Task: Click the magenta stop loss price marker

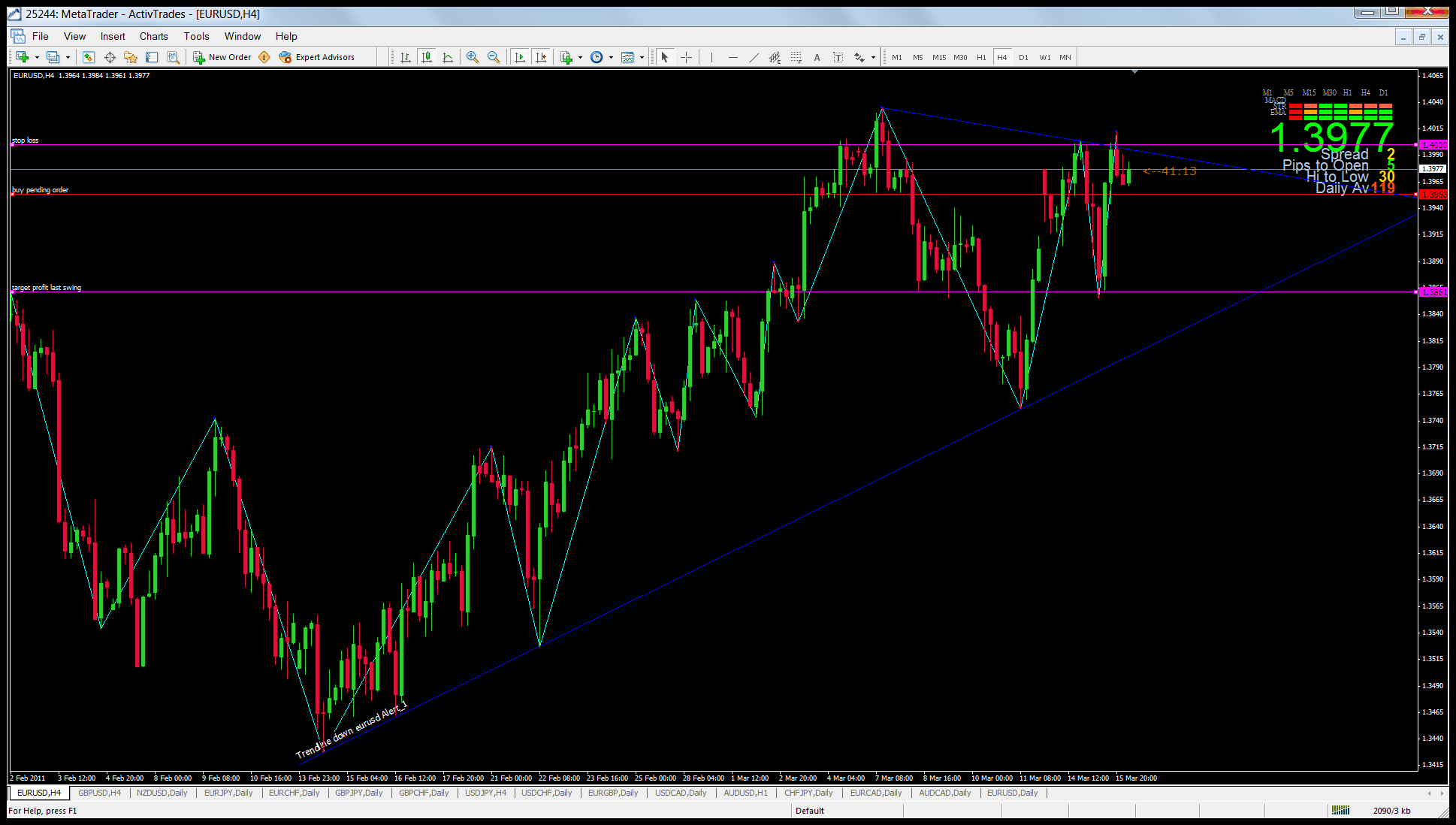Action: click(x=1433, y=145)
